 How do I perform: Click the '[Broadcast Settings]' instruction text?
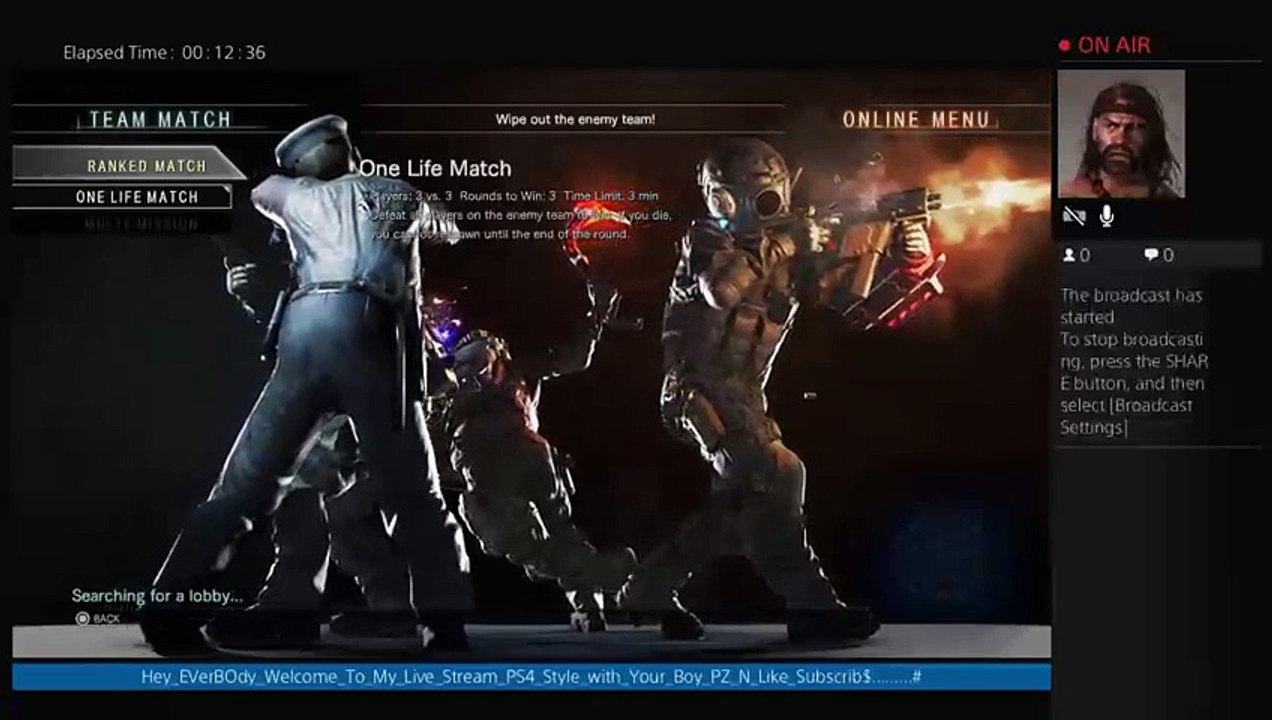tap(1127, 417)
